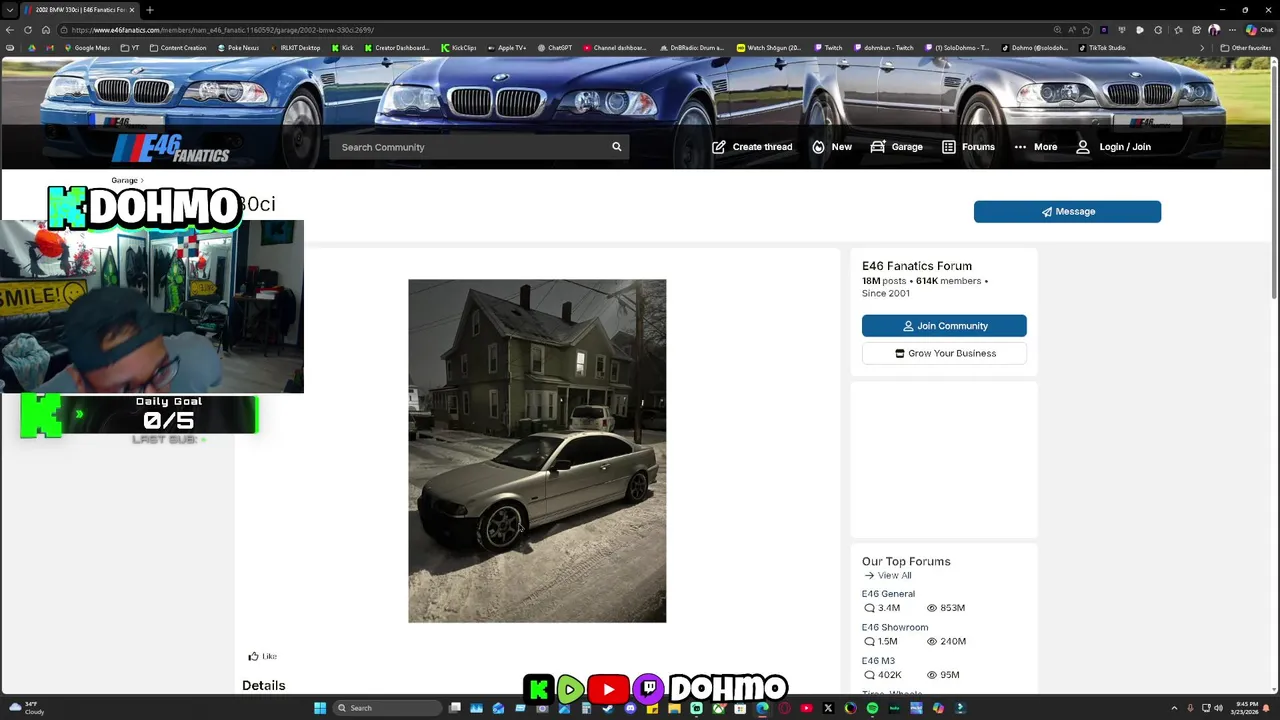Open the Other favorites folder

1245,47
